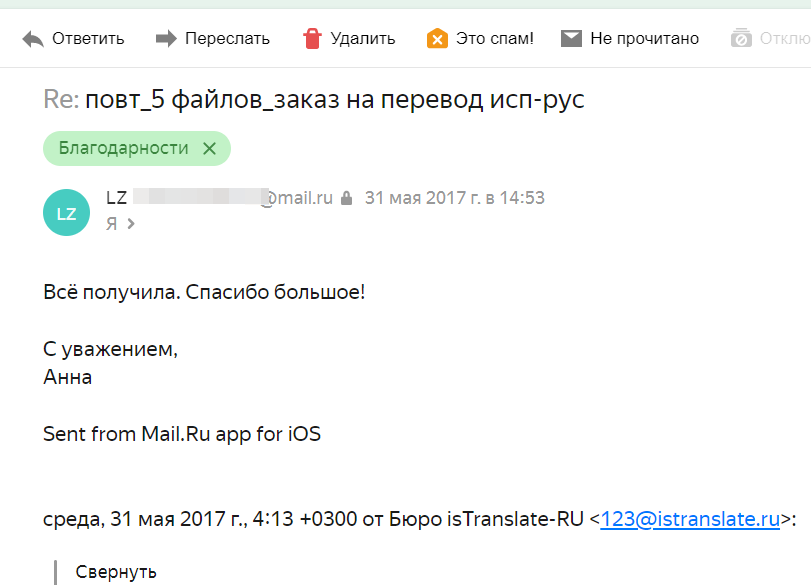The width and height of the screenshot is (811, 585).
Task: Click the orange spam icon
Action: click(437, 38)
